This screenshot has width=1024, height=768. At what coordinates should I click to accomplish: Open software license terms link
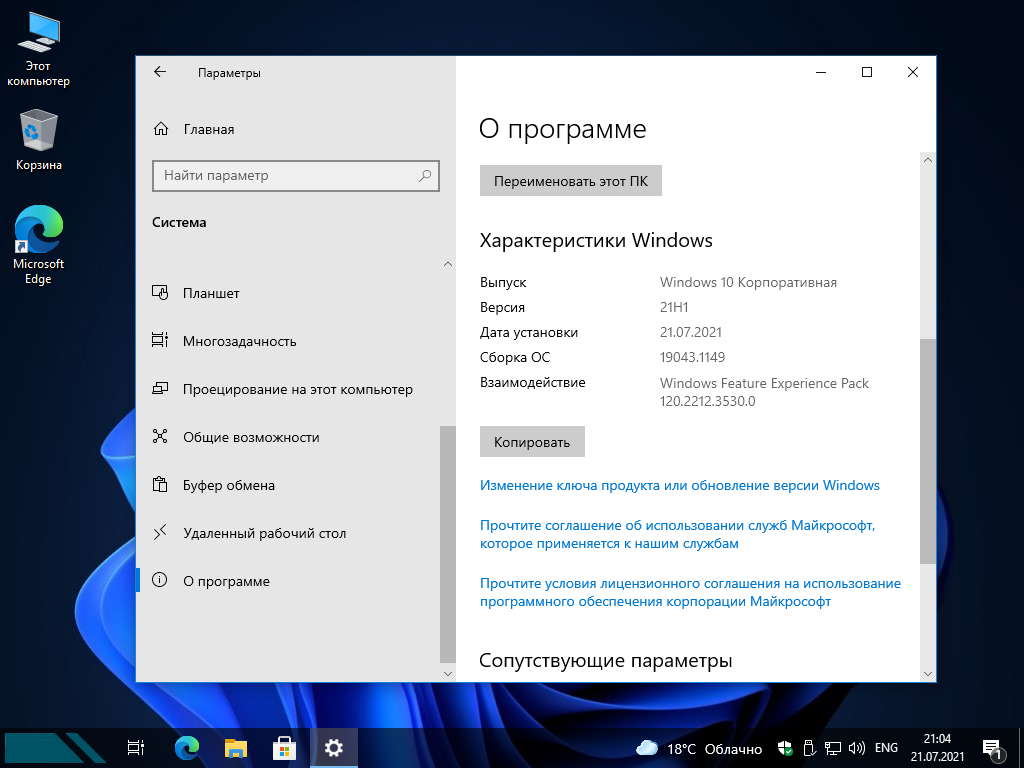click(690, 592)
